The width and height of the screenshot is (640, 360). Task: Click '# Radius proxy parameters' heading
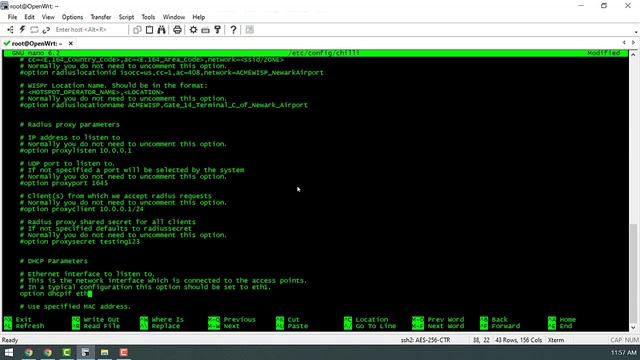pos(69,124)
